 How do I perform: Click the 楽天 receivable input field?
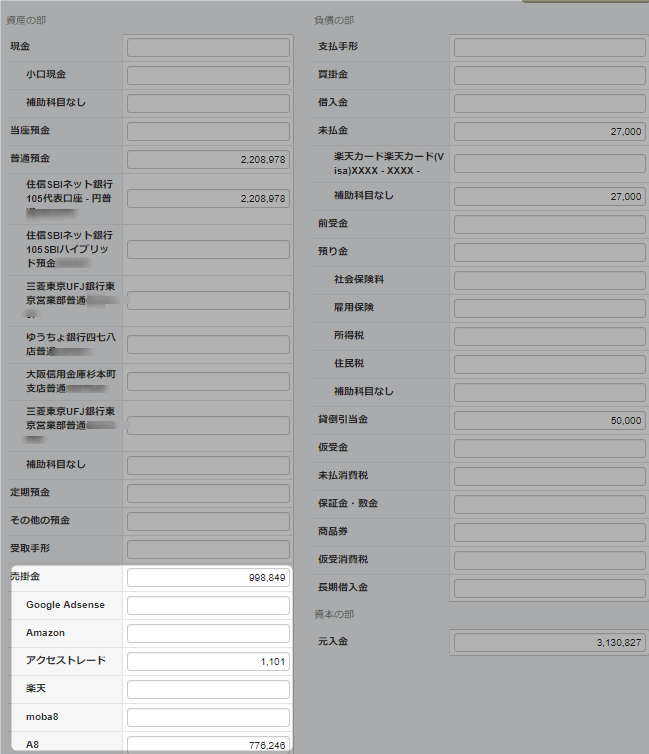tap(208, 689)
